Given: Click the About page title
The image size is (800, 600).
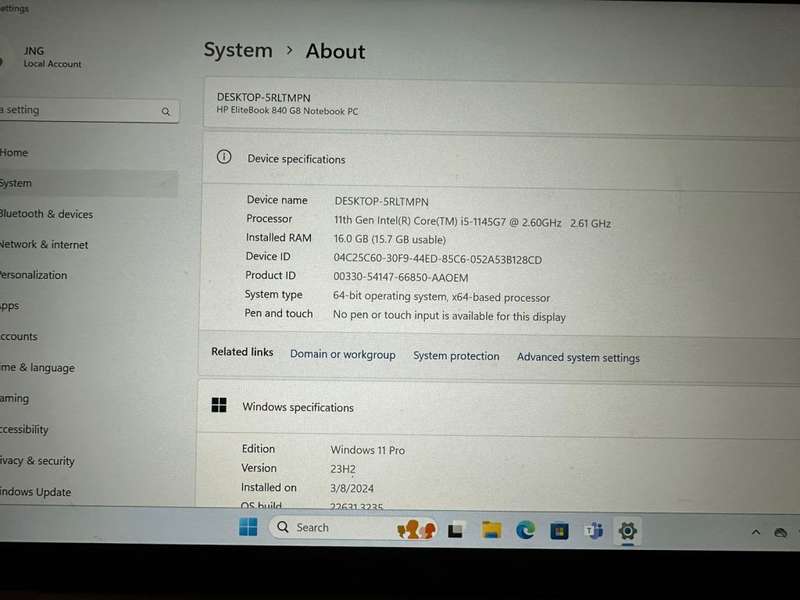Looking at the screenshot, I should 335,51.
